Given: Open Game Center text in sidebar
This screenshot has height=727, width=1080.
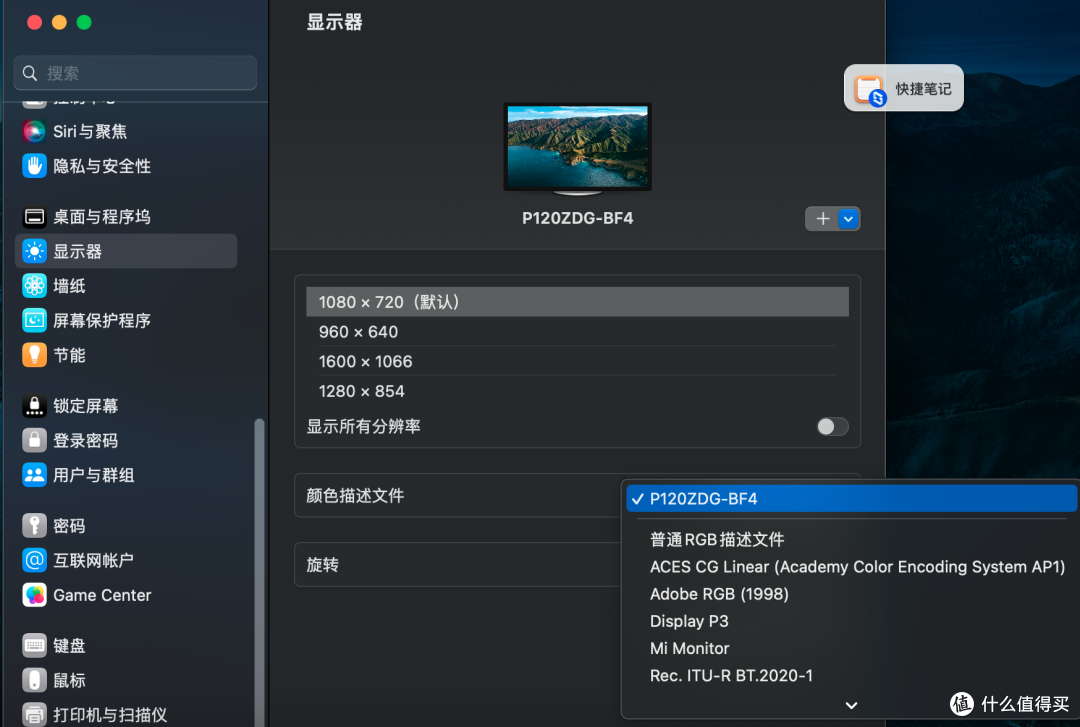Looking at the screenshot, I should coord(102,595).
